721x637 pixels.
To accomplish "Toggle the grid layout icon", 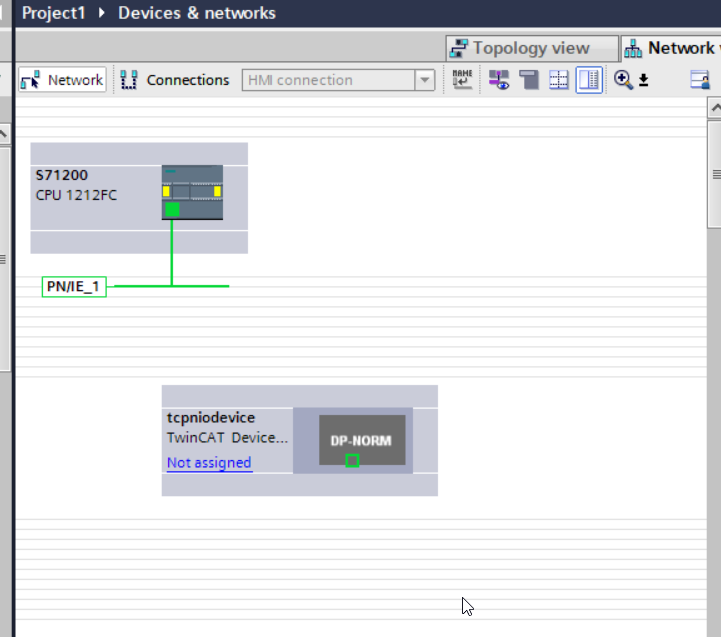I will [x=559, y=80].
